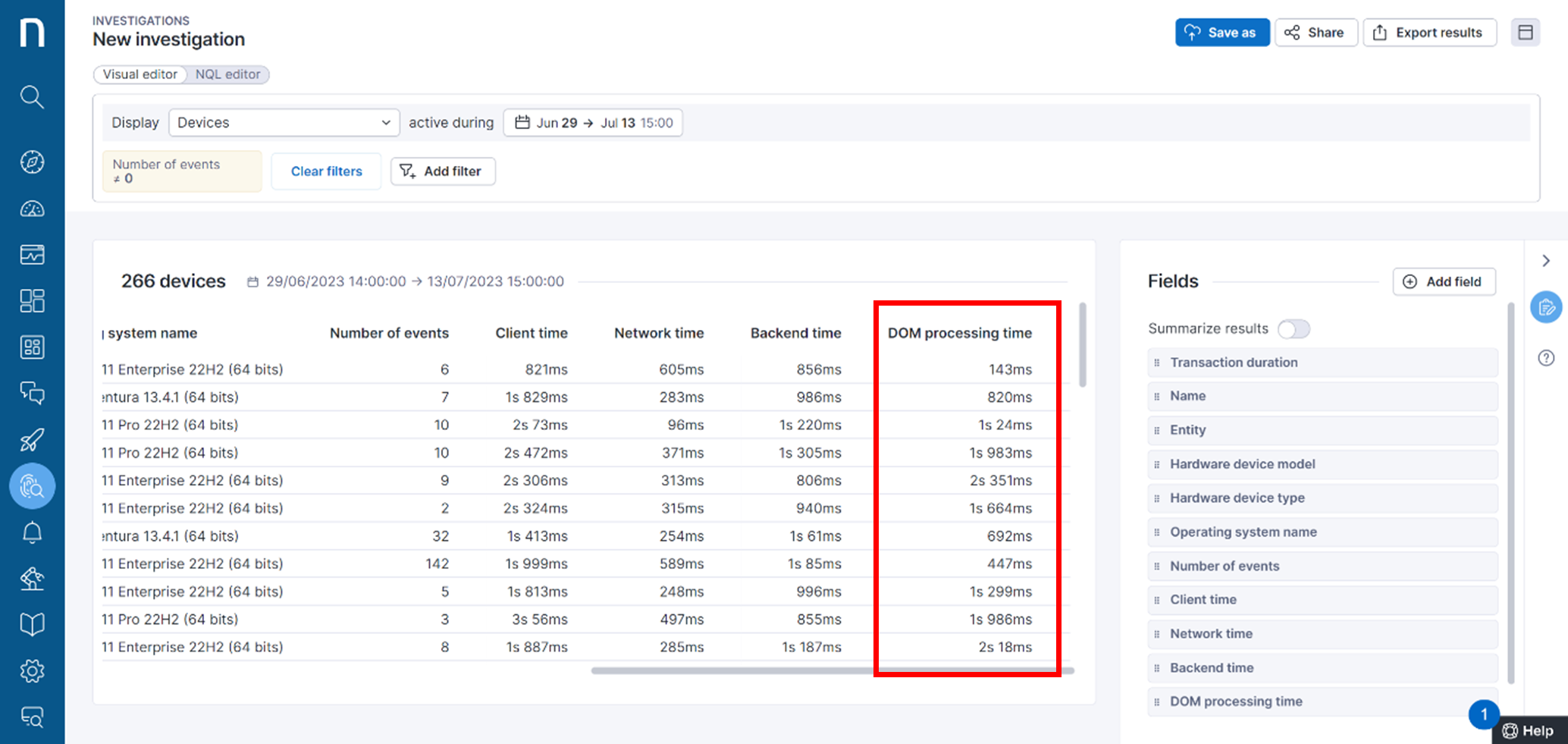The image size is (1568, 744).
Task: Click the Save as button
Action: click(1221, 32)
